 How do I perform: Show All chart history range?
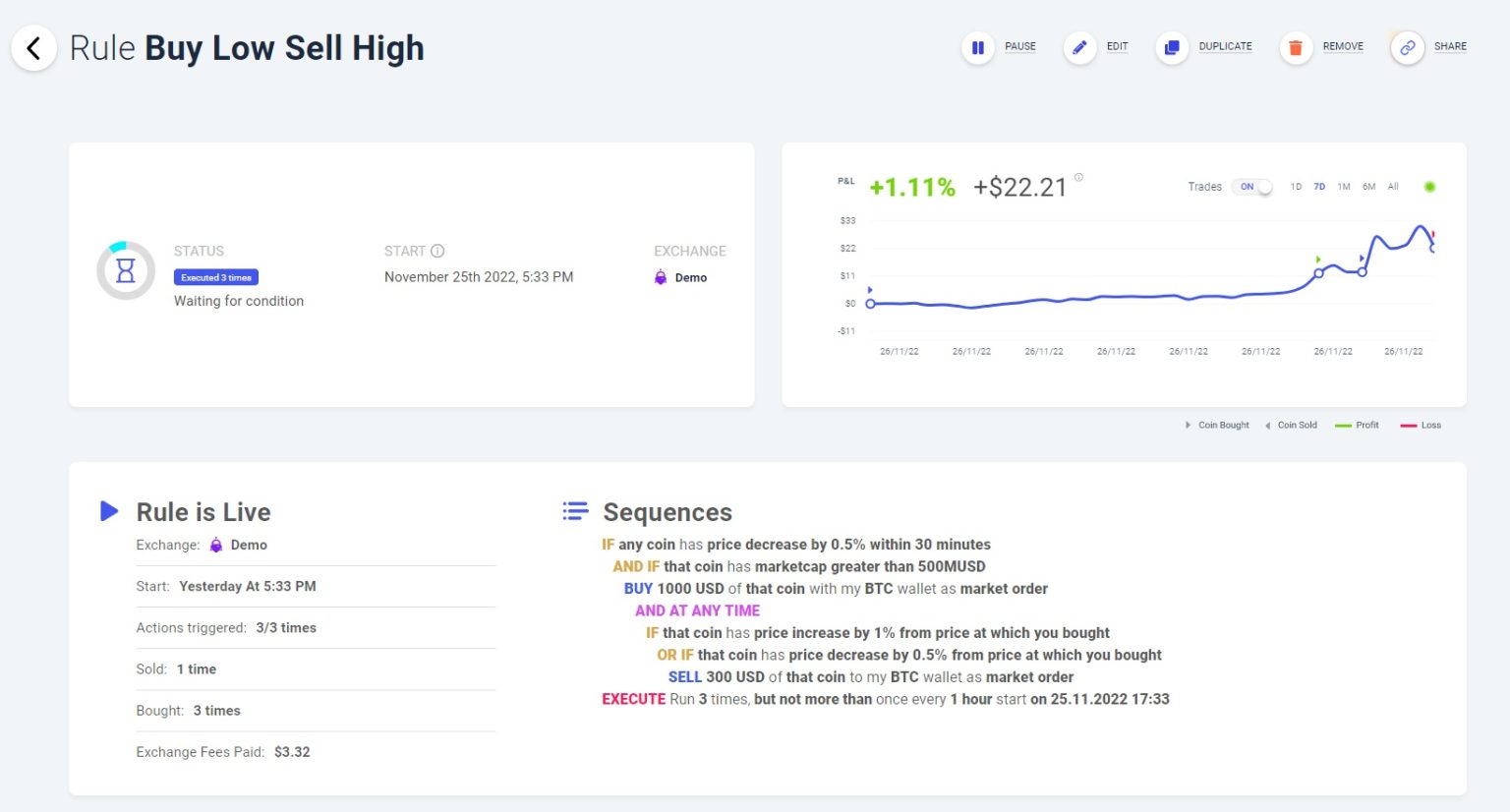[1392, 186]
